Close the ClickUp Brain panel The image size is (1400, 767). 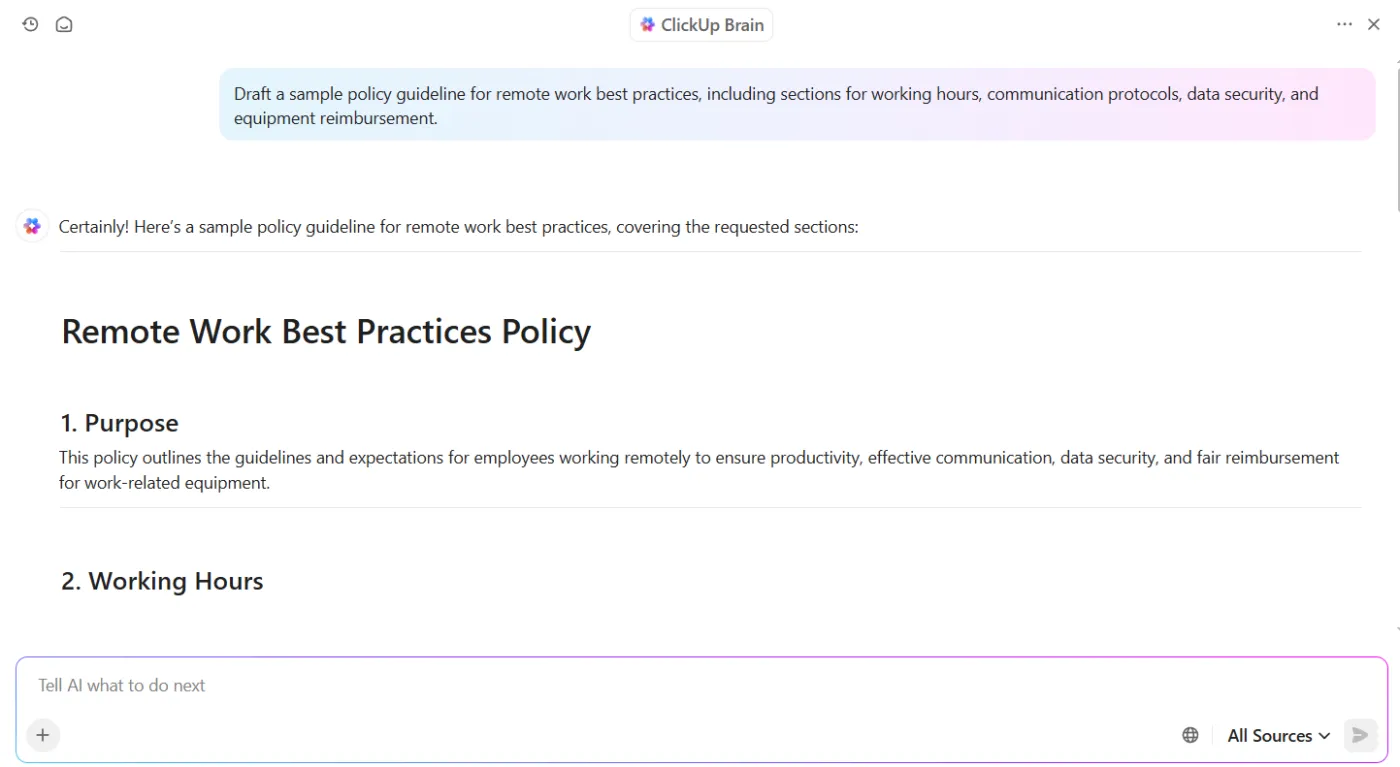tap(1374, 24)
